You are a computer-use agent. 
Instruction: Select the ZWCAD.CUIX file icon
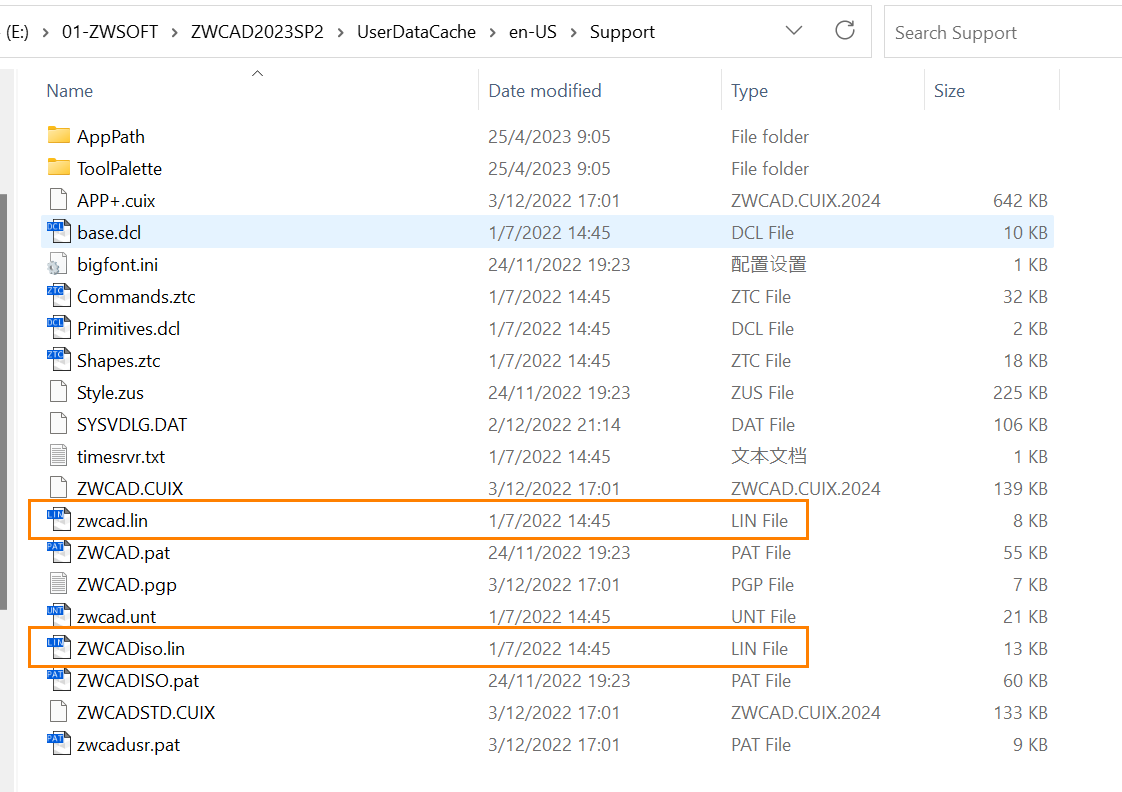point(59,488)
